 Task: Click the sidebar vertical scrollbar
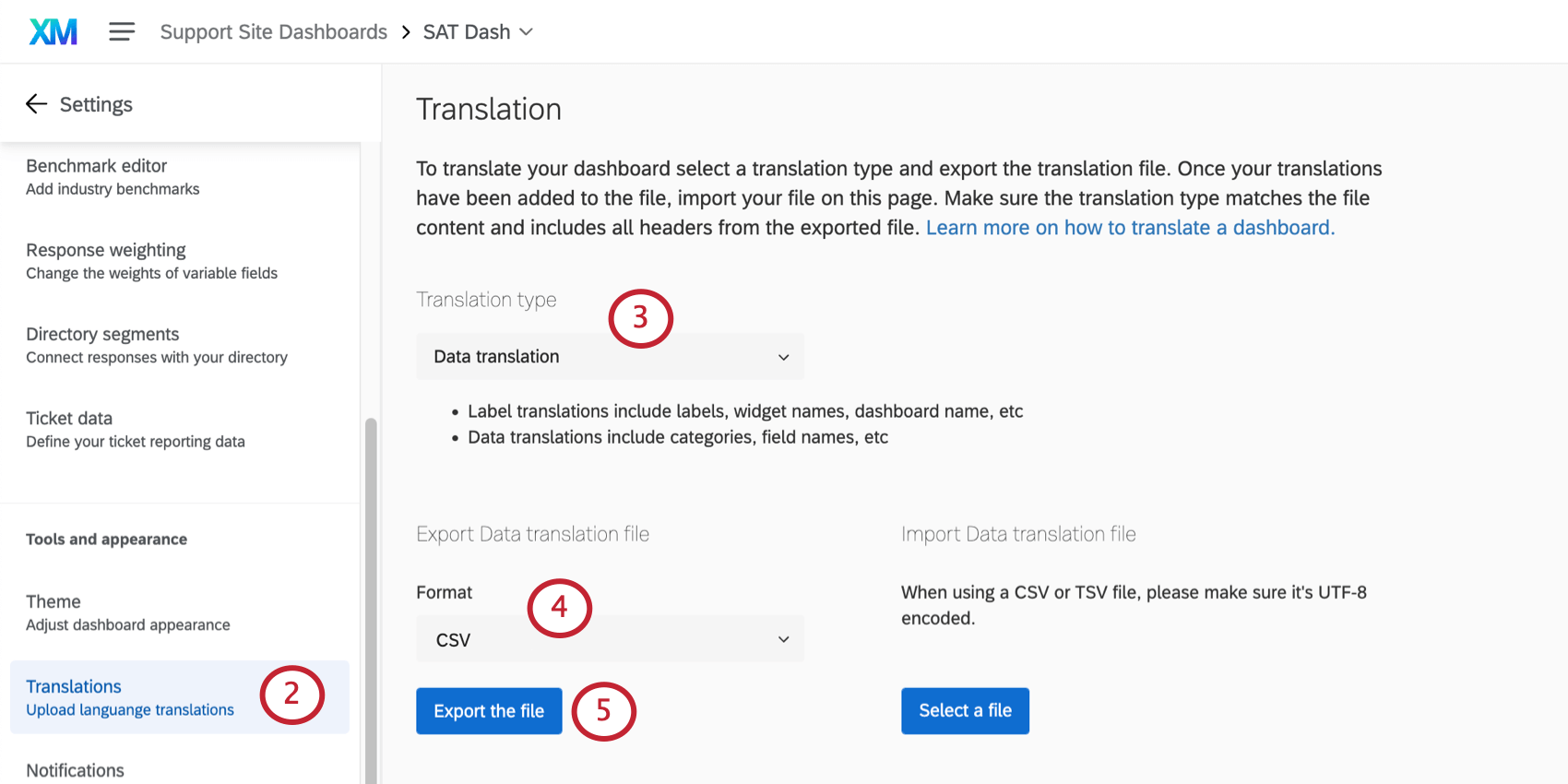(x=371, y=600)
